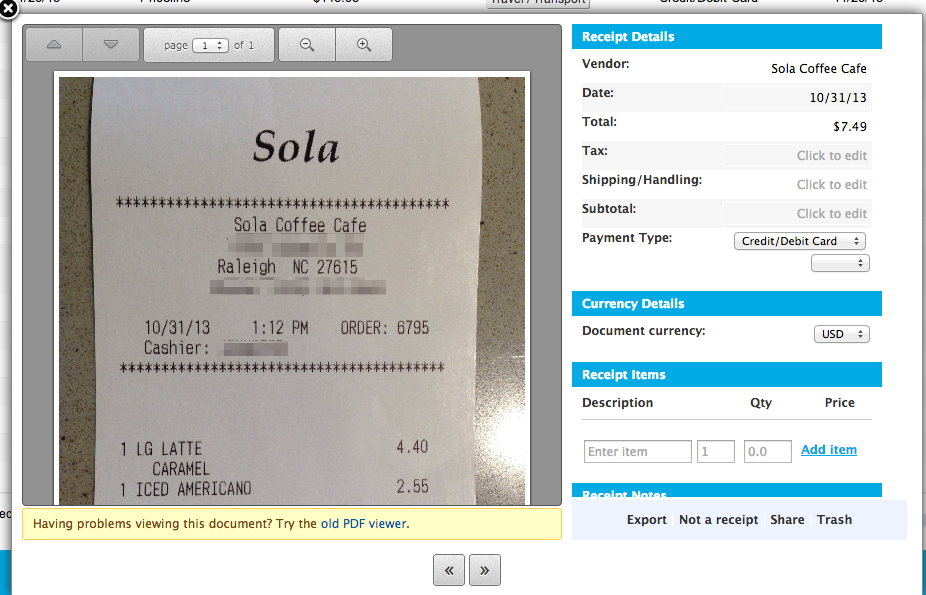Close the receipt viewer overlay

tap(8, 9)
